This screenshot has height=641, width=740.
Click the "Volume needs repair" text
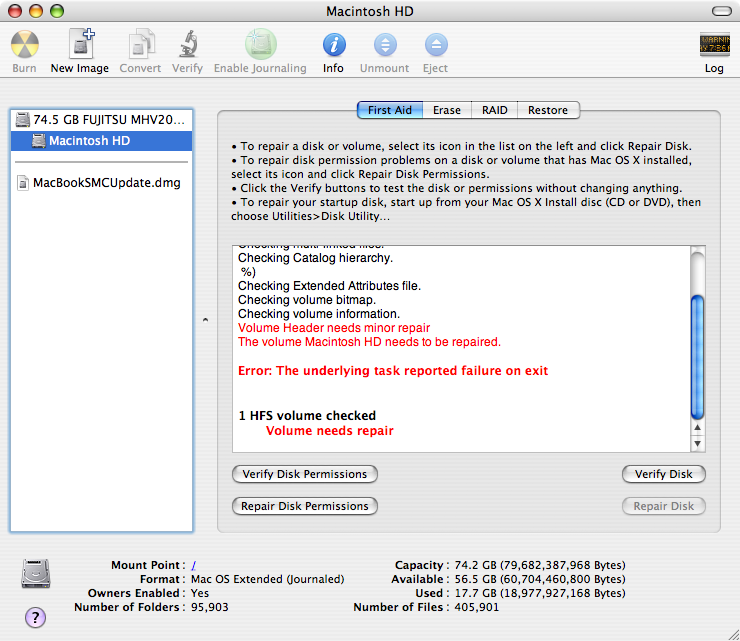[329, 430]
